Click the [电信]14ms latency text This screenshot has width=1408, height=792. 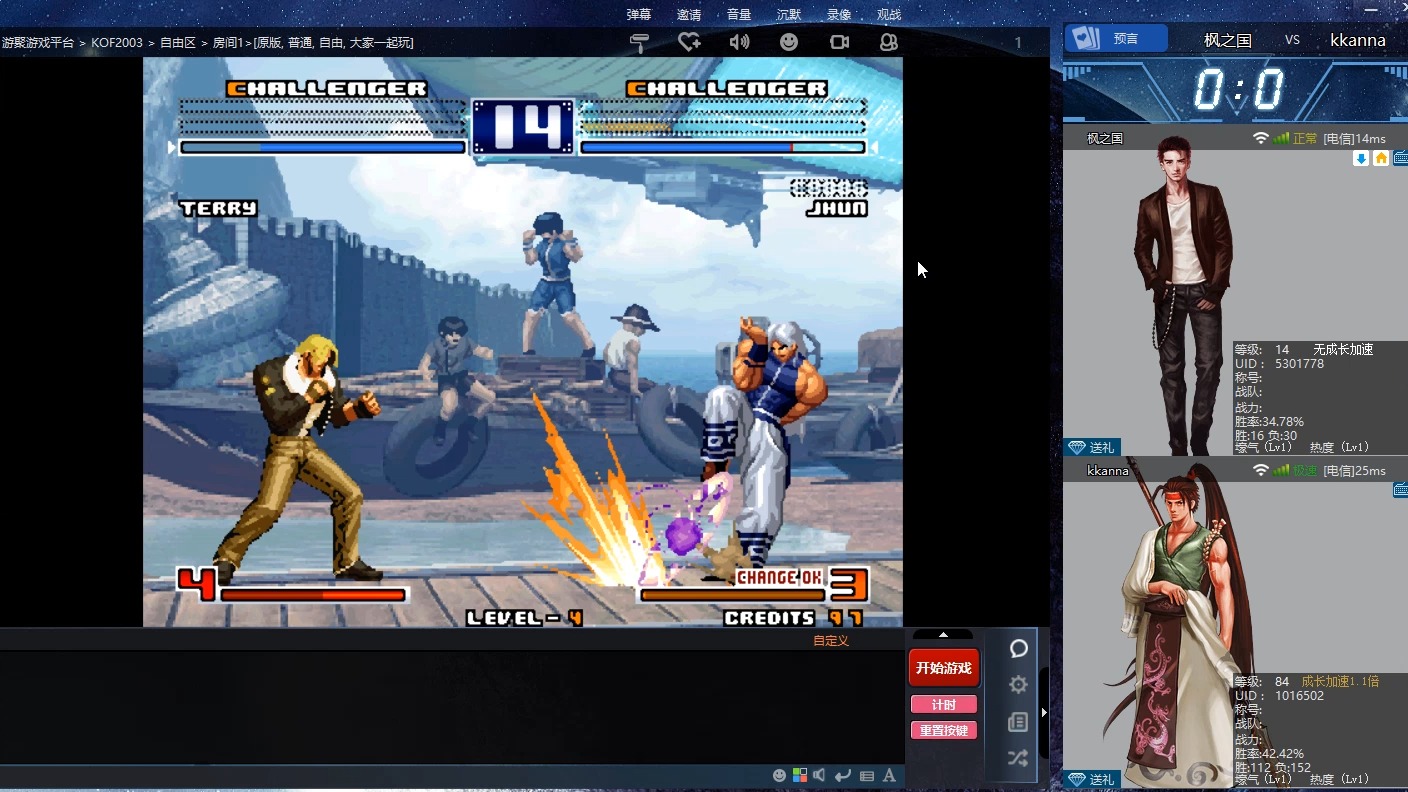click(x=1354, y=138)
